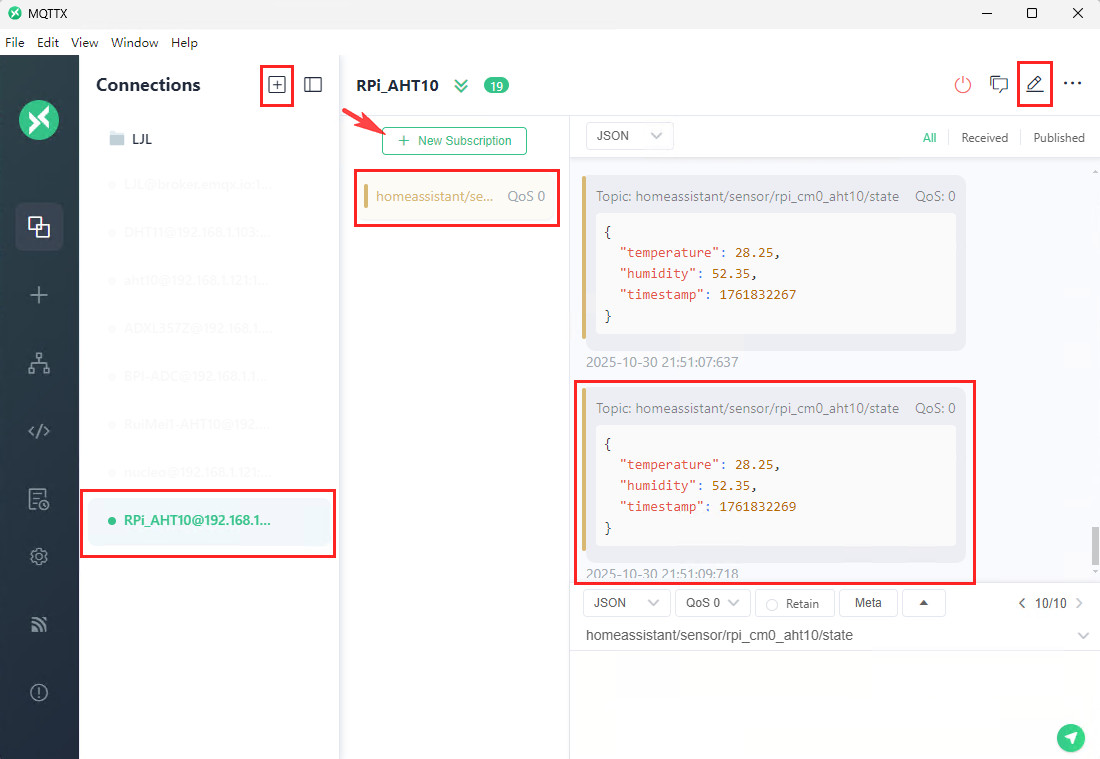Open the File menu
The image size is (1100, 759).
[15, 43]
